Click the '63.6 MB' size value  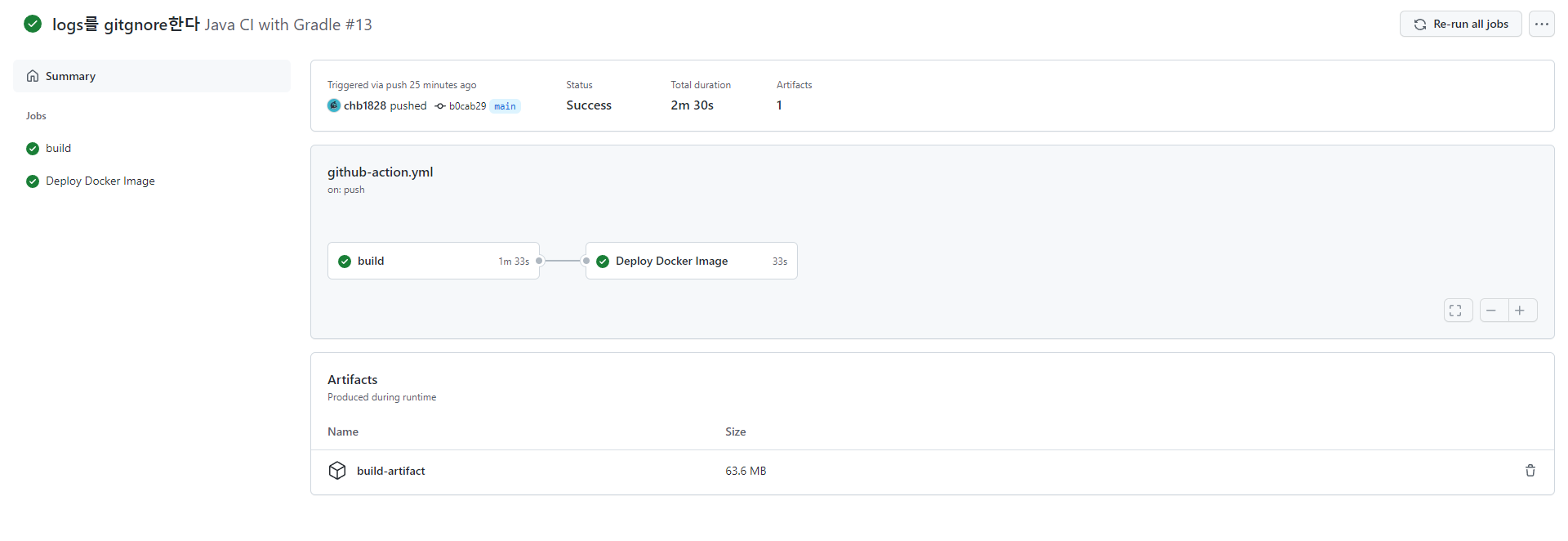[x=746, y=471]
